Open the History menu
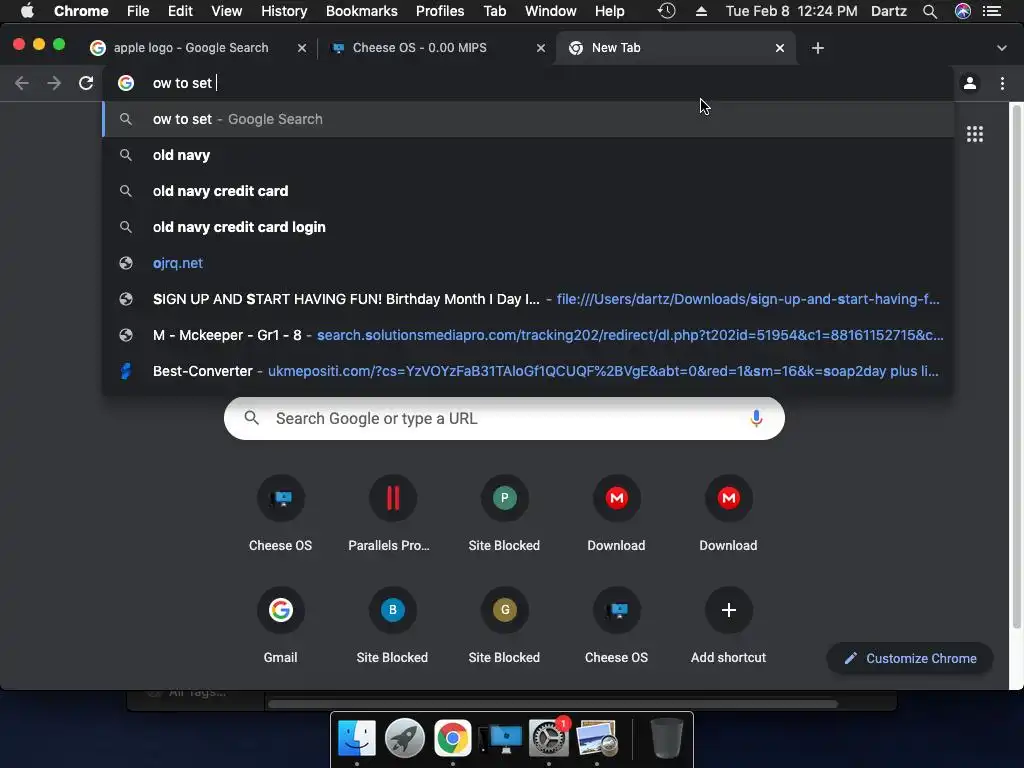The image size is (1024, 768). click(x=284, y=11)
